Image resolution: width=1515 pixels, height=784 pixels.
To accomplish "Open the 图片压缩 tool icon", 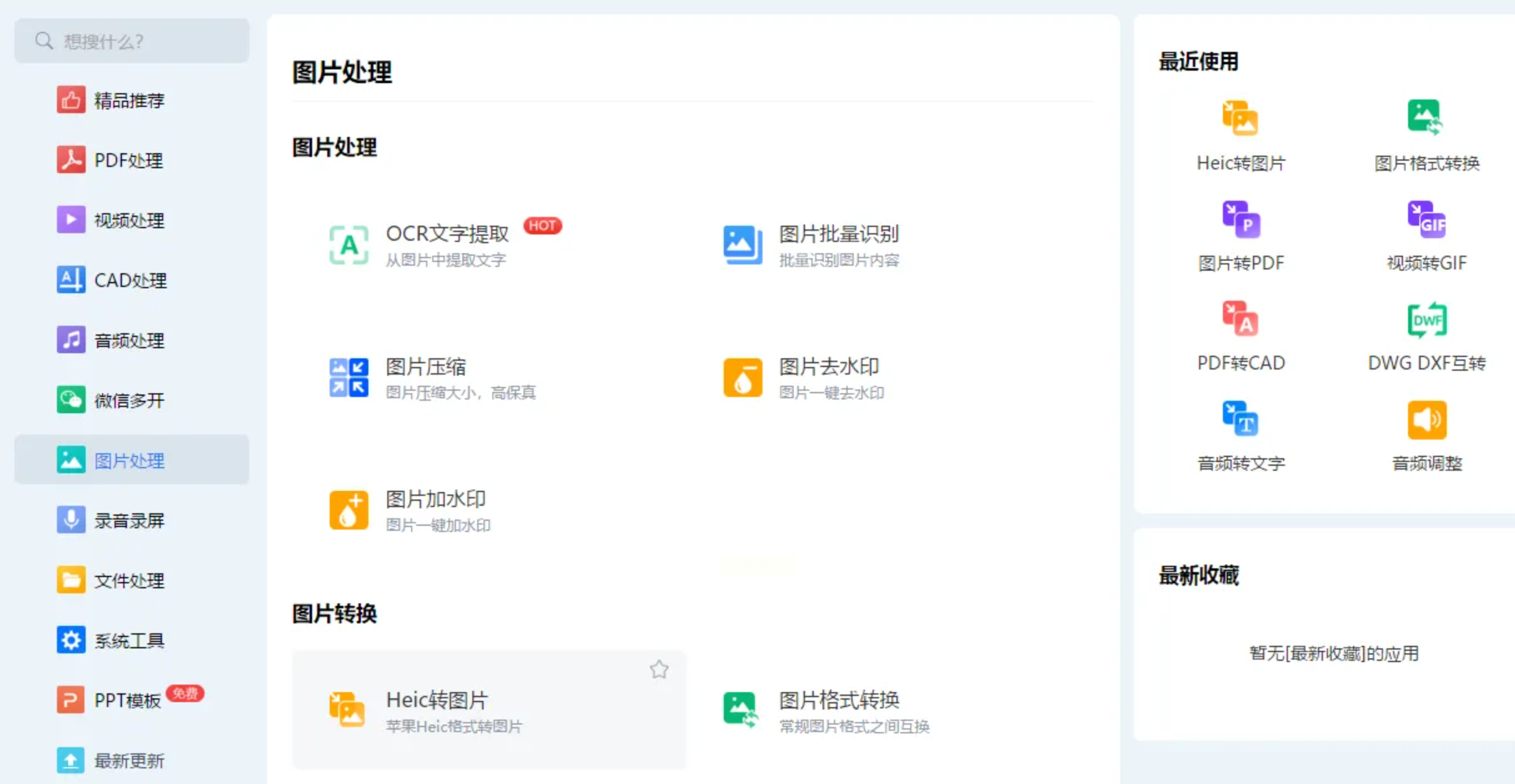I will (x=348, y=377).
